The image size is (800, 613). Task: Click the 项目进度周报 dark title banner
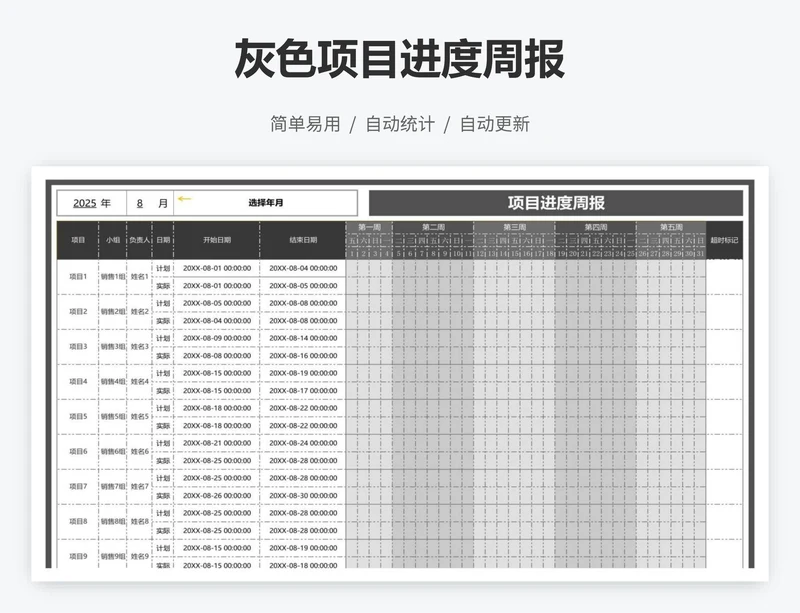click(x=556, y=203)
